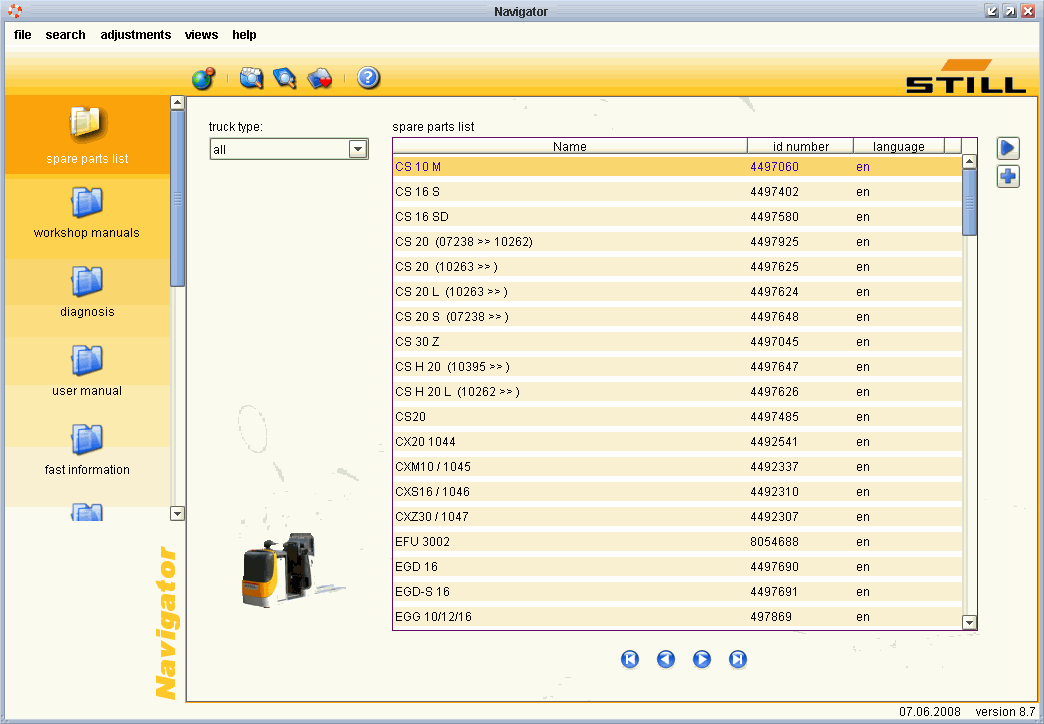The height and width of the screenshot is (724, 1044).
Task: Open the search menu
Action: 65,35
